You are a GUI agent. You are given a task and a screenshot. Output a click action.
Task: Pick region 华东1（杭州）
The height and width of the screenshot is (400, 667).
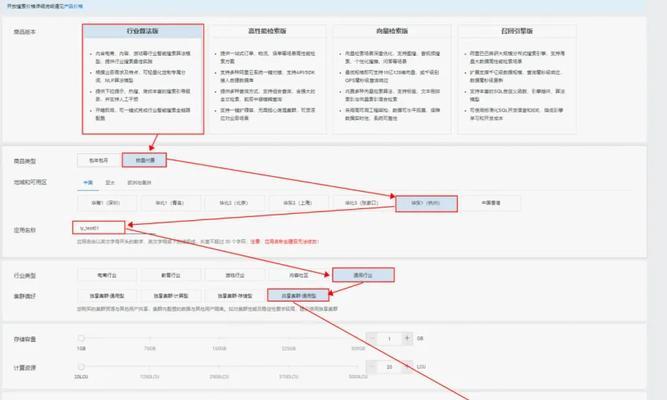coord(427,203)
